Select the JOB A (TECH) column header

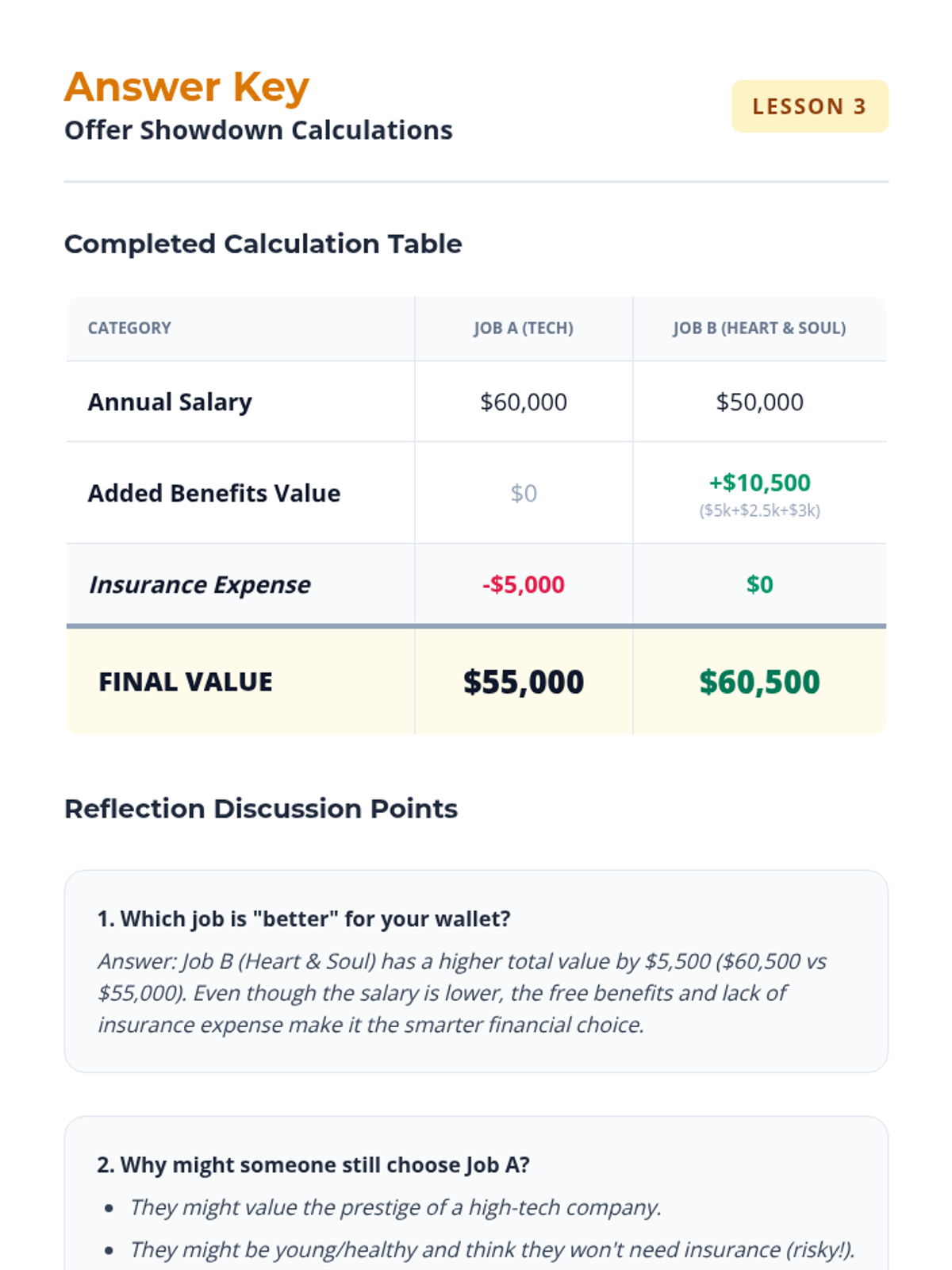524,328
